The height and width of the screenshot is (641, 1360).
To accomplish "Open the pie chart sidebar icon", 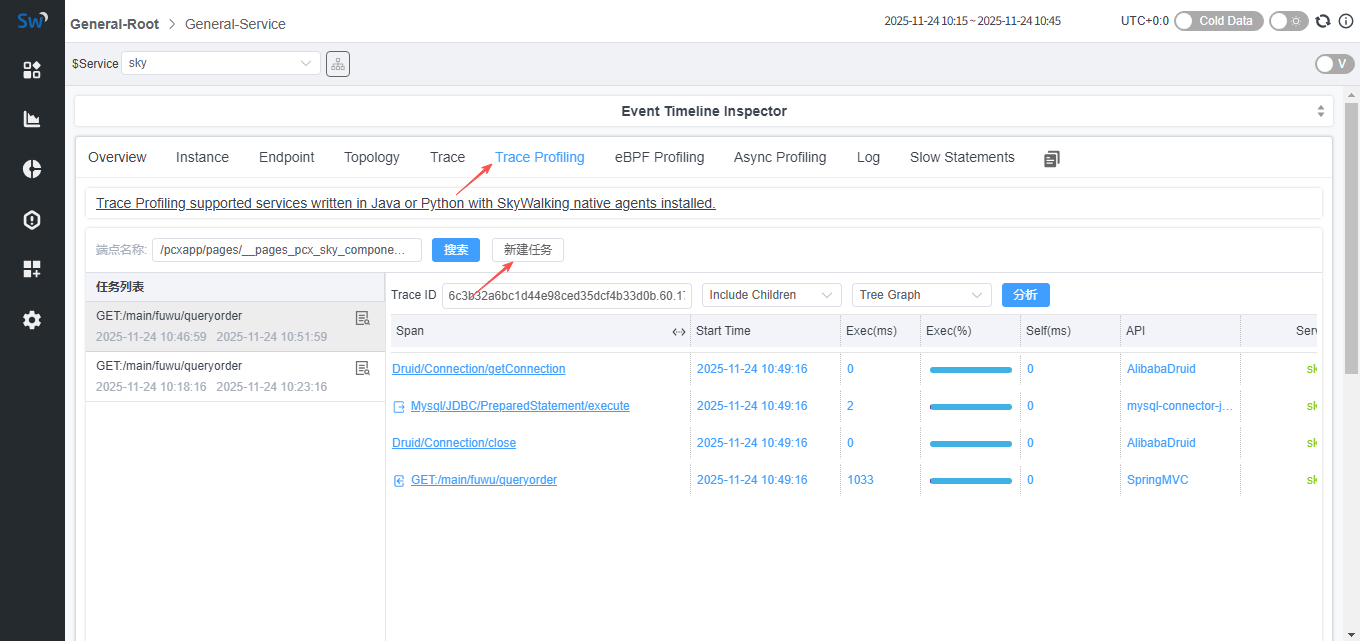I will point(32,169).
